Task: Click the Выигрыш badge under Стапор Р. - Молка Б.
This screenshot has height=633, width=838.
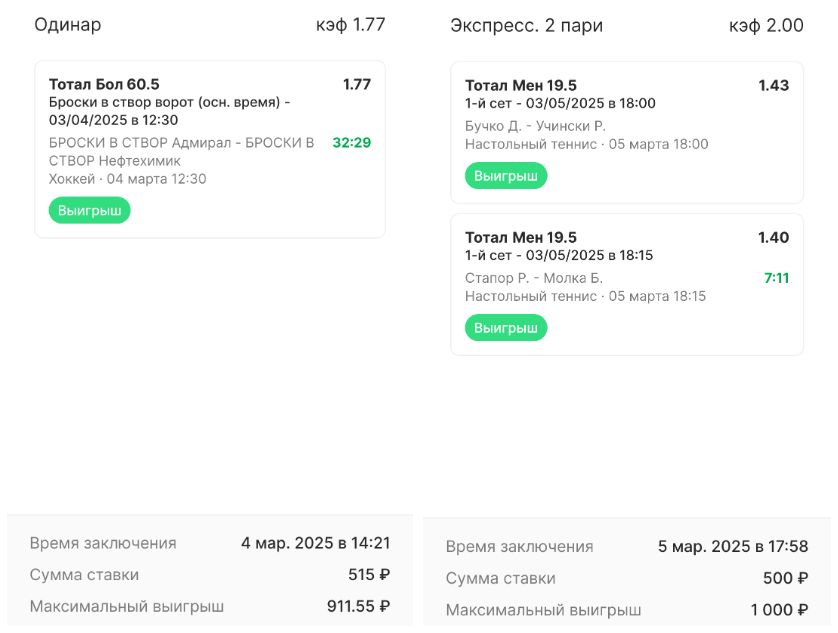Action: [x=505, y=328]
